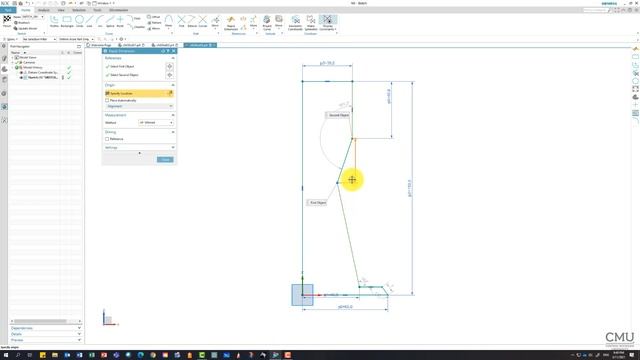Image resolution: width=640 pixels, height=360 pixels.
Task: Collapse the Origin section
Action: tap(173, 85)
